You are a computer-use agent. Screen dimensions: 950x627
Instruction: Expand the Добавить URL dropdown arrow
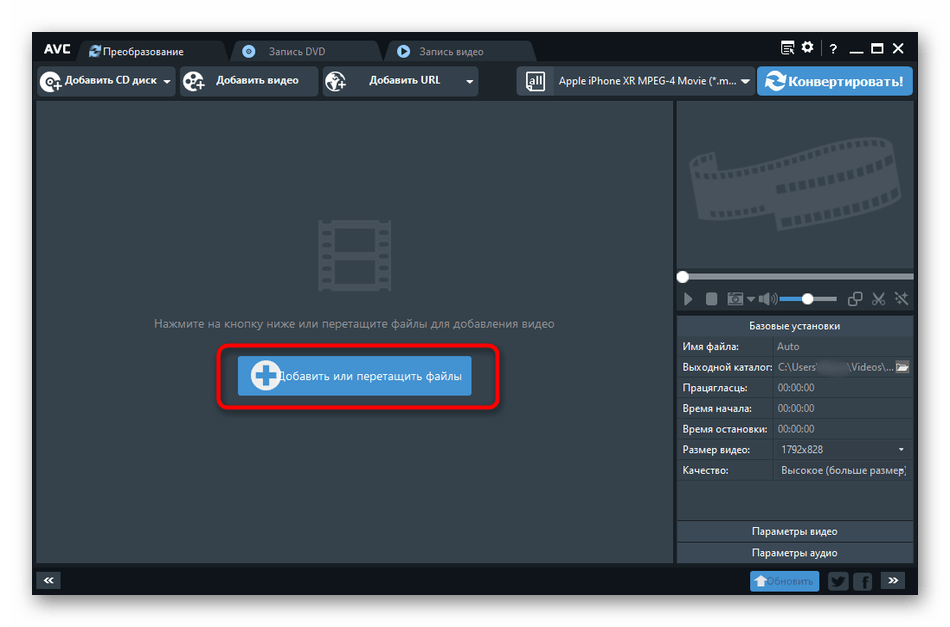click(470, 81)
